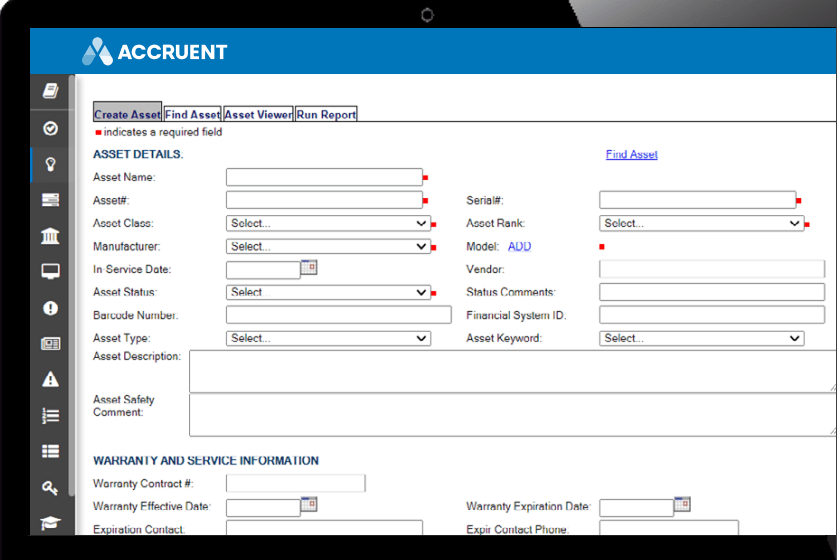Select the lightbulb icon in the sidebar
Image resolution: width=837 pixels, height=560 pixels.
(50, 164)
